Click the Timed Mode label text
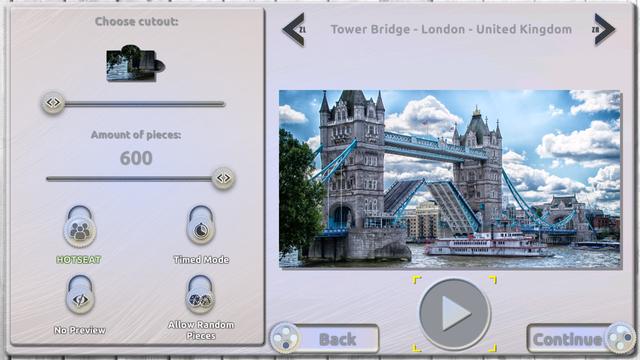640x360 pixels. [x=201, y=260]
